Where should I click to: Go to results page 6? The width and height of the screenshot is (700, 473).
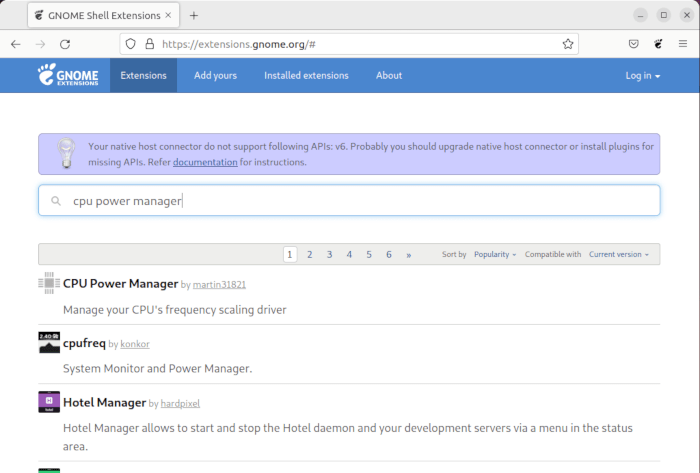[389, 254]
